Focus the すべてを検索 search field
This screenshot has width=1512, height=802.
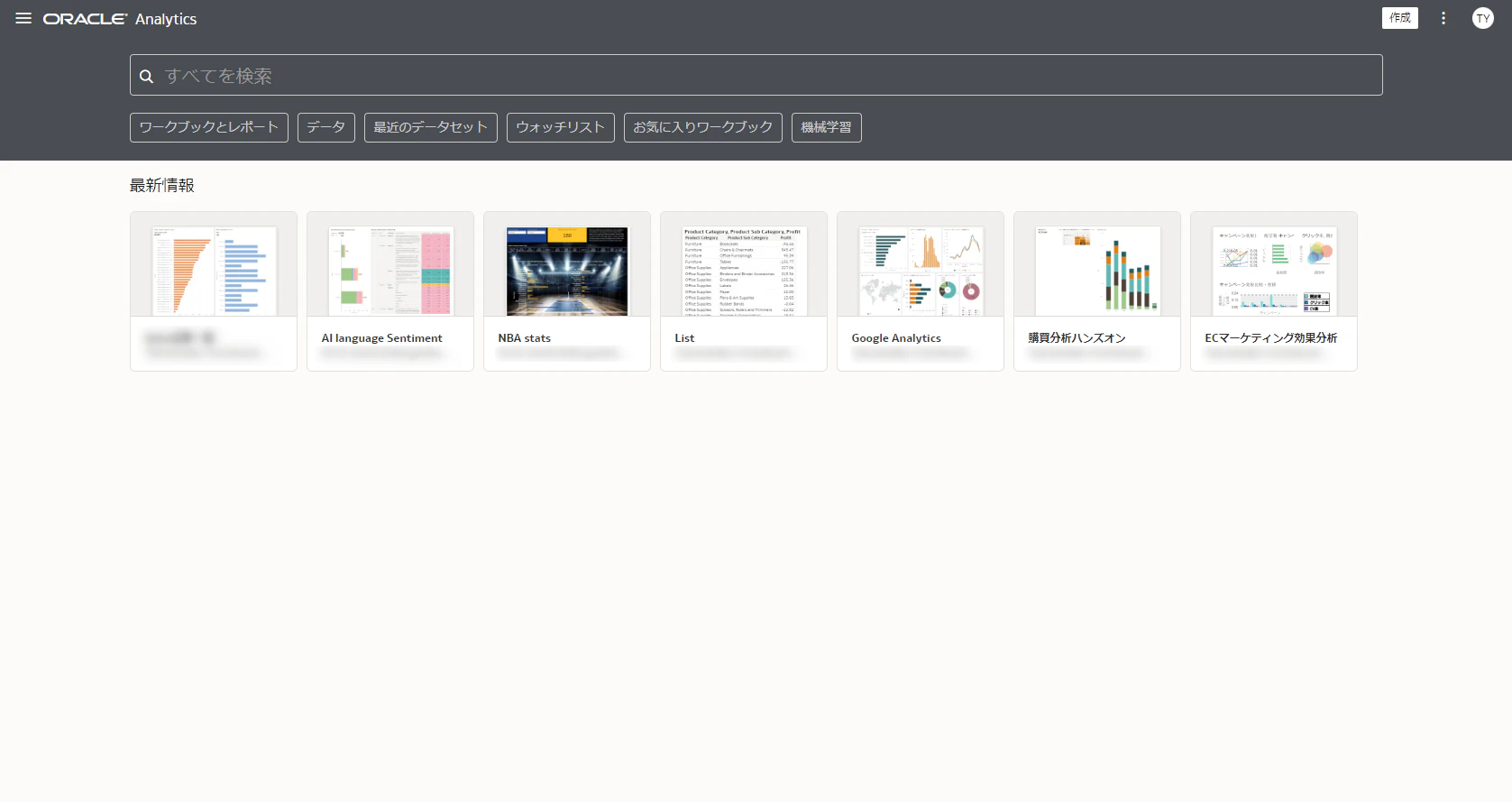click(x=756, y=75)
